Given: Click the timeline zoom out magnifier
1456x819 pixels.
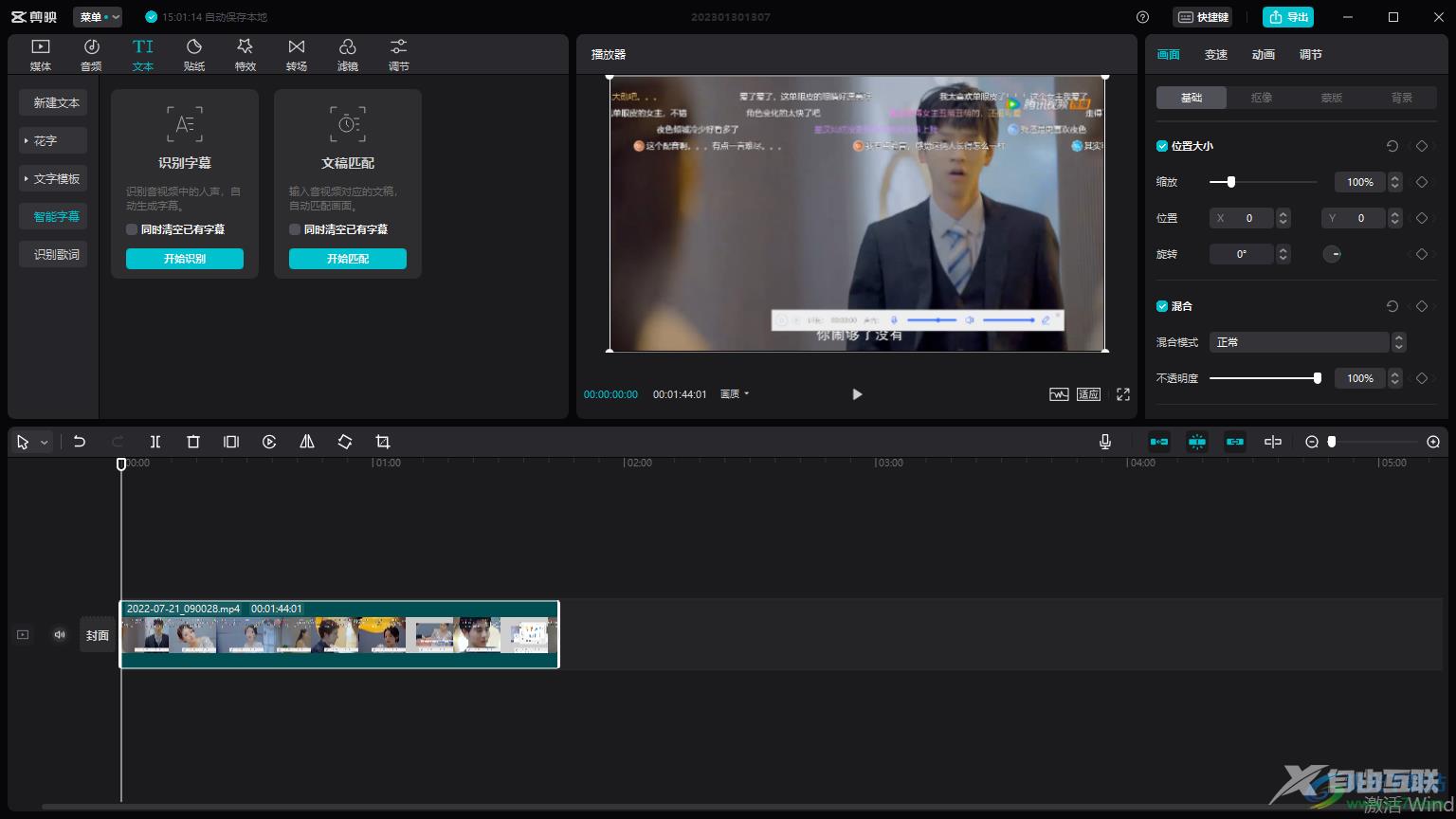Looking at the screenshot, I should point(1312,442).
